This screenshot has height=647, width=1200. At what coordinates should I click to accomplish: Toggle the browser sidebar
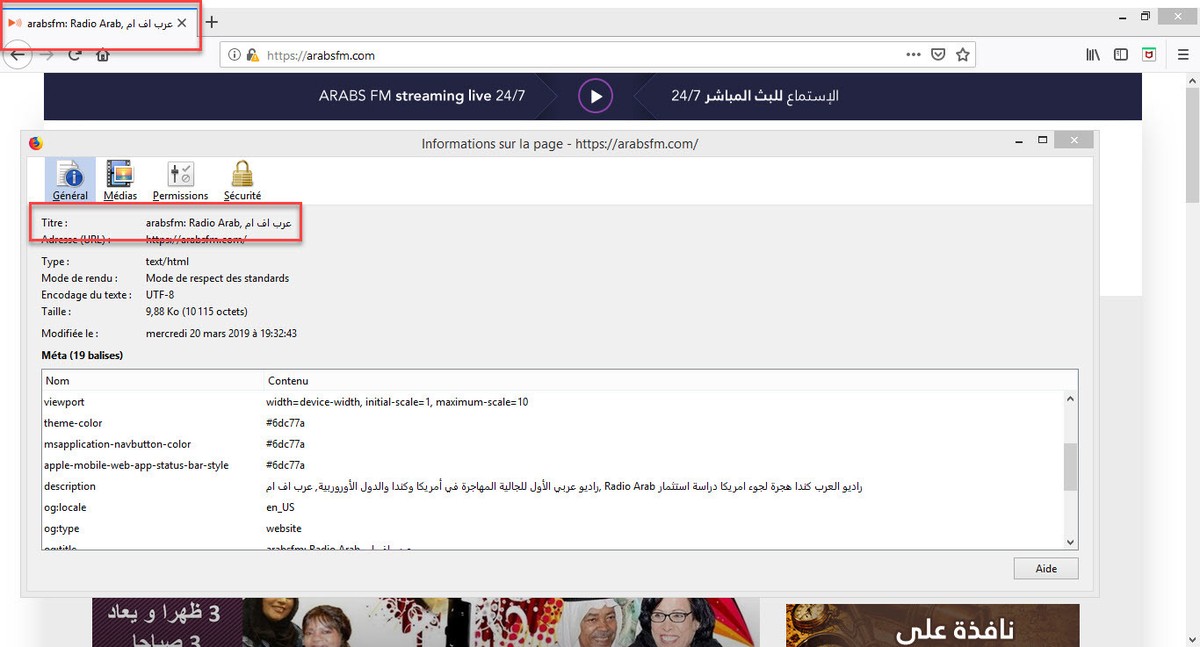[1121, 55]
